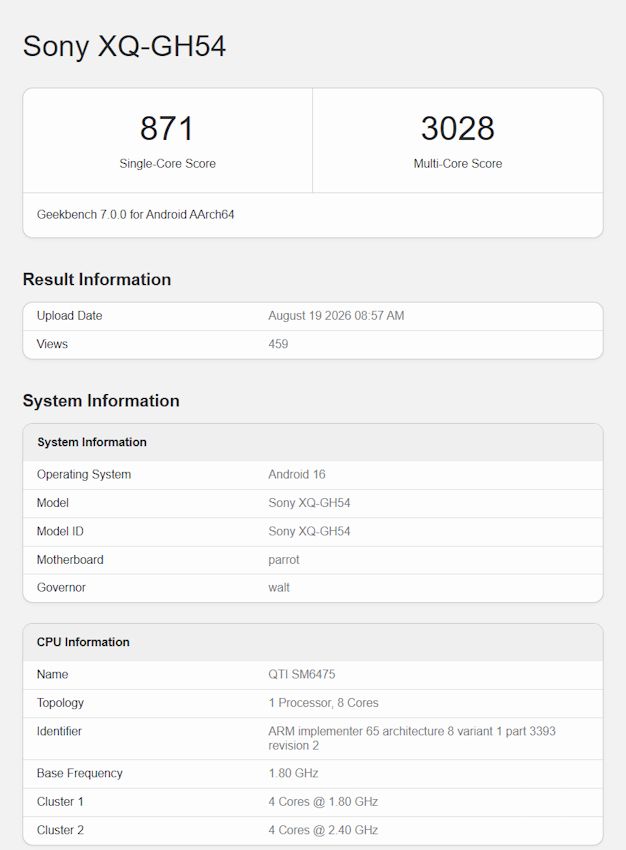This screenshot has height=850, width=626.
Task: Click the Upload Date label
Action: tap(69, 315)
